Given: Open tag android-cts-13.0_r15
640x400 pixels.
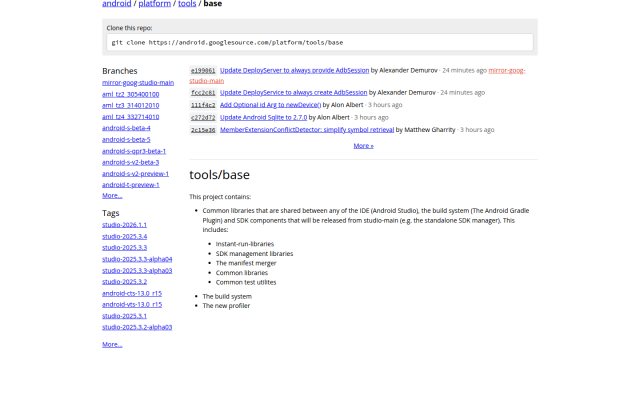Looking at the screenshot, I should click(x=132, y=293).
